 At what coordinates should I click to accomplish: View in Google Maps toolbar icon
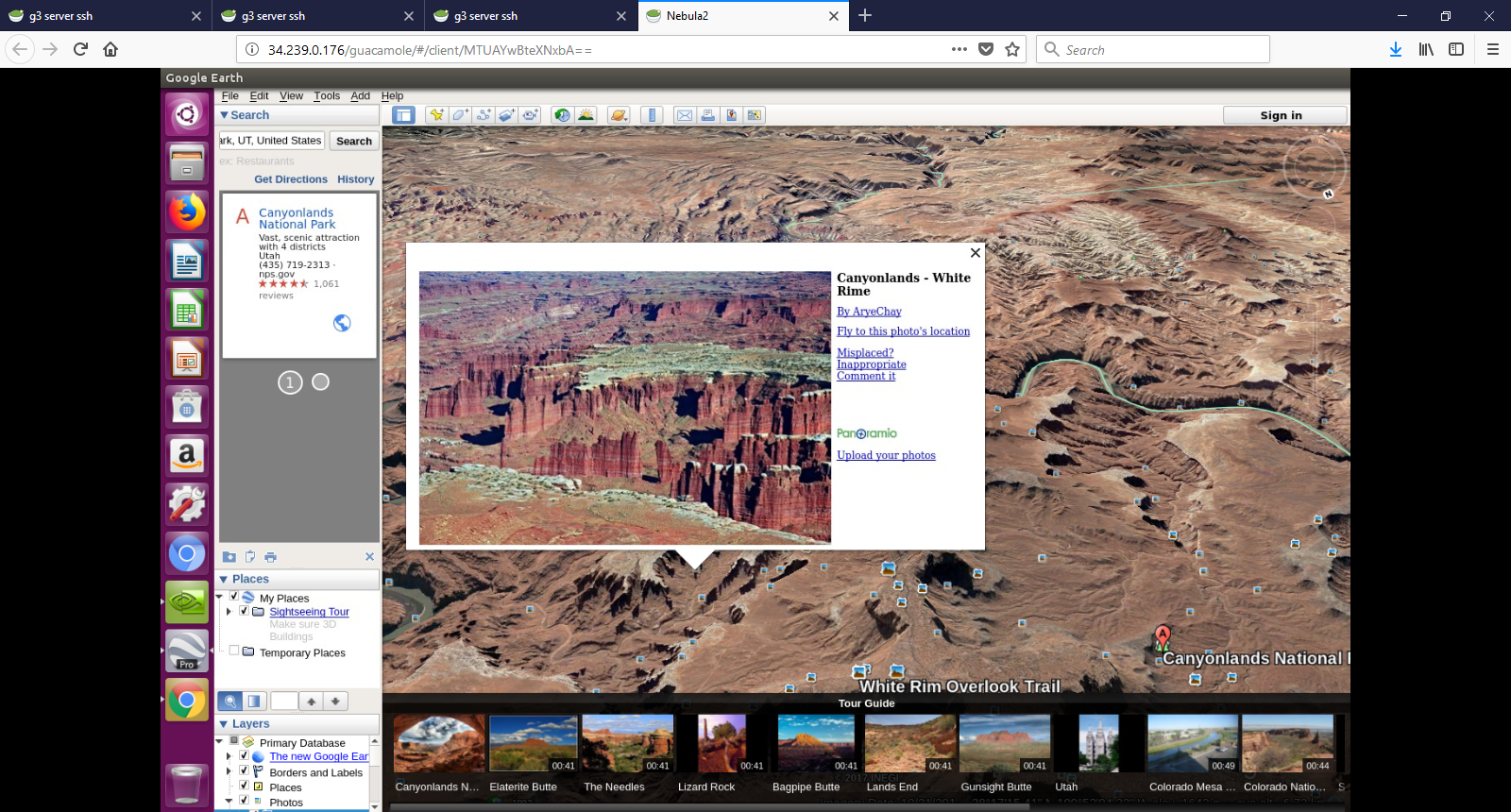pyautogui.click(x=754, y=115)
